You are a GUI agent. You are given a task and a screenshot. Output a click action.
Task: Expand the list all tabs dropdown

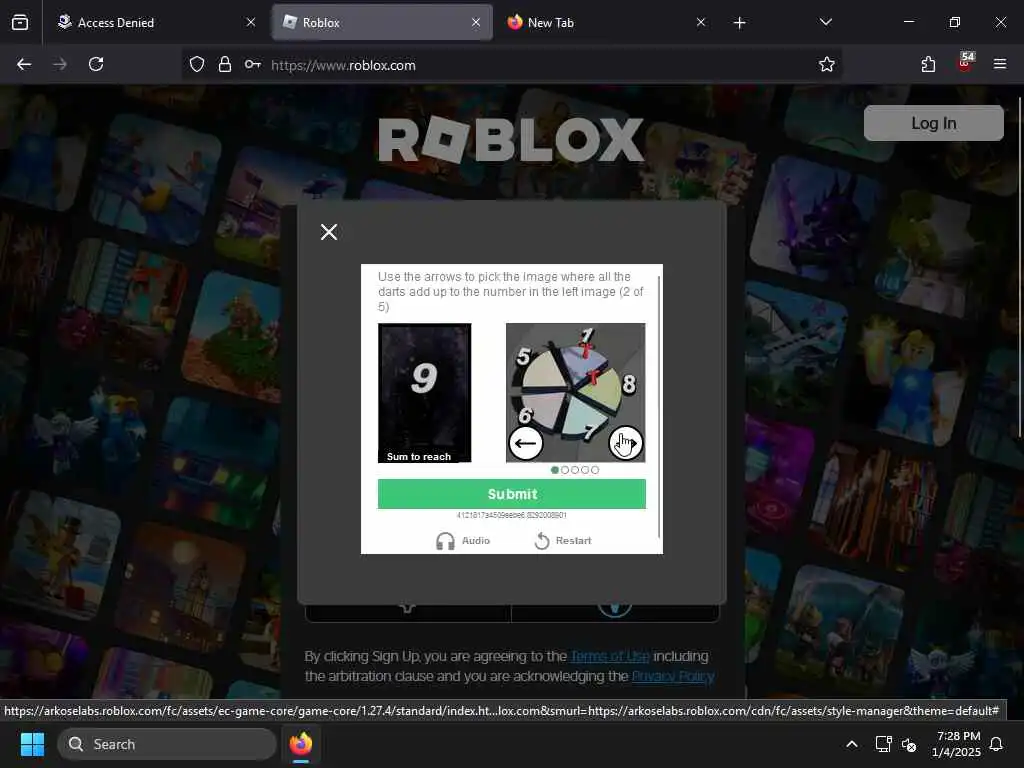pyautogui.click(x=825, y=22)
